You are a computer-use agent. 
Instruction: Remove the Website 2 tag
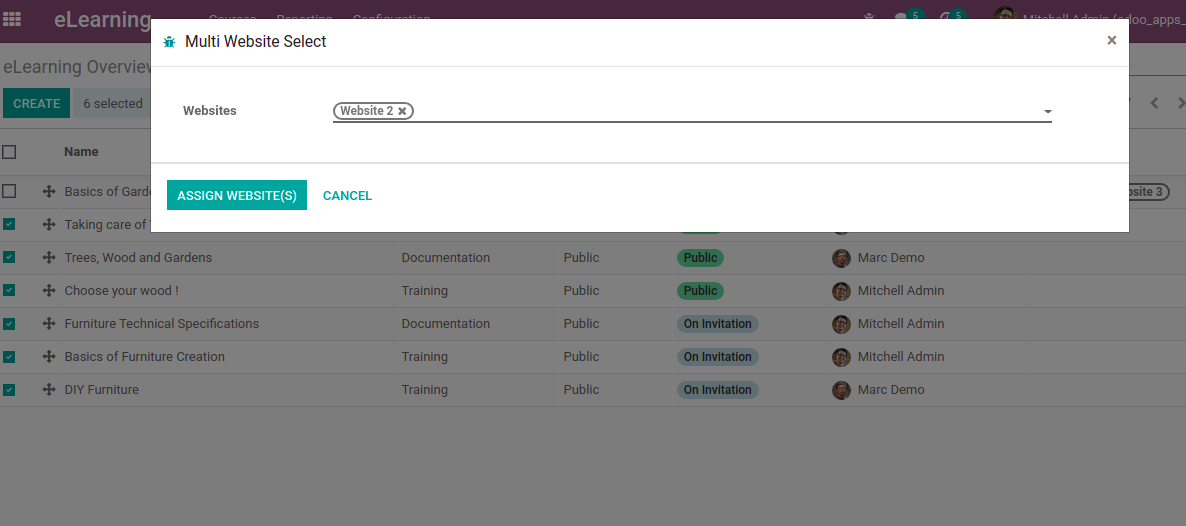click(x=402, y=111)
